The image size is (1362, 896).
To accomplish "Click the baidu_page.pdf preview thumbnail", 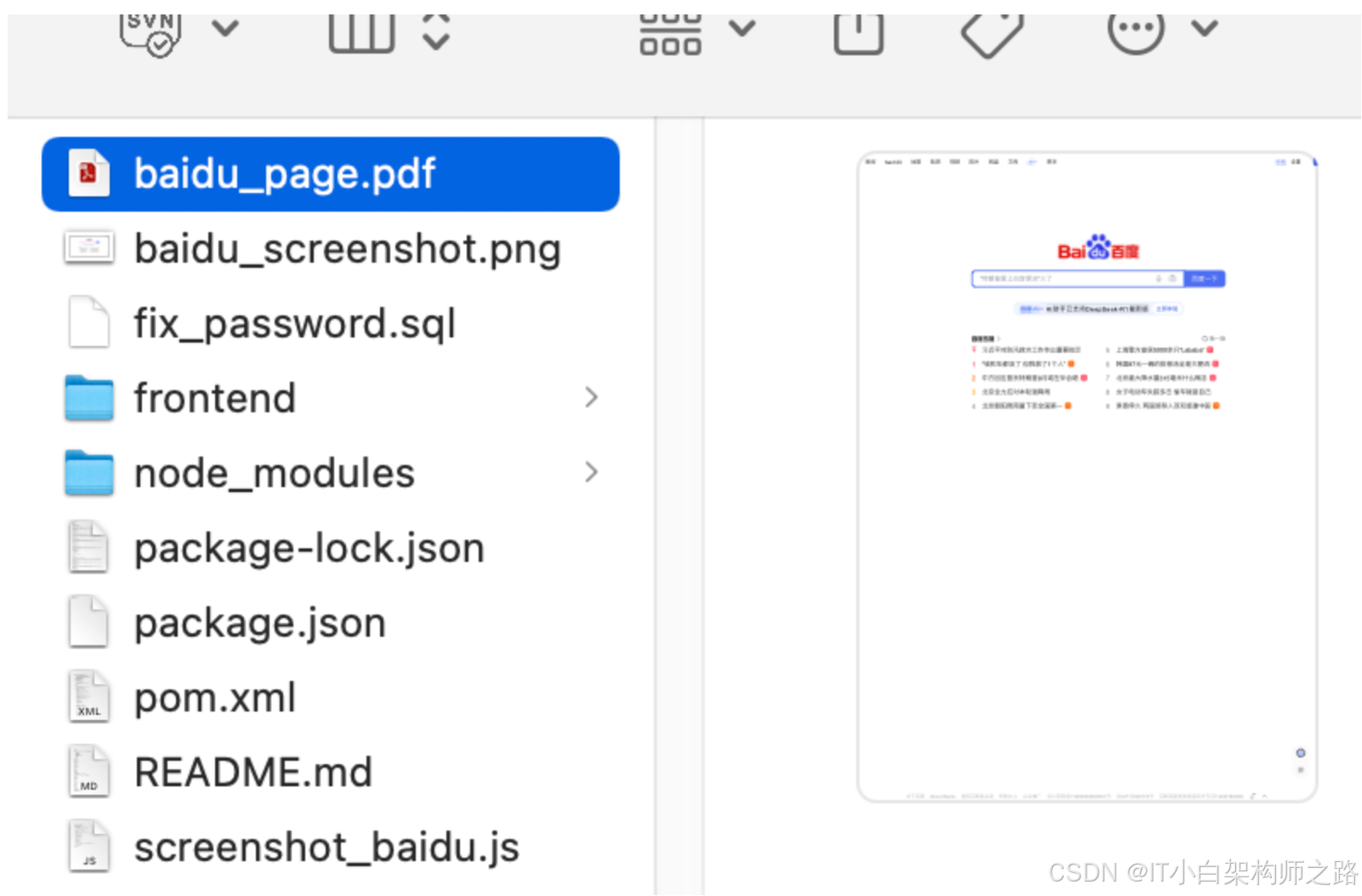I will coord(1087,477).
